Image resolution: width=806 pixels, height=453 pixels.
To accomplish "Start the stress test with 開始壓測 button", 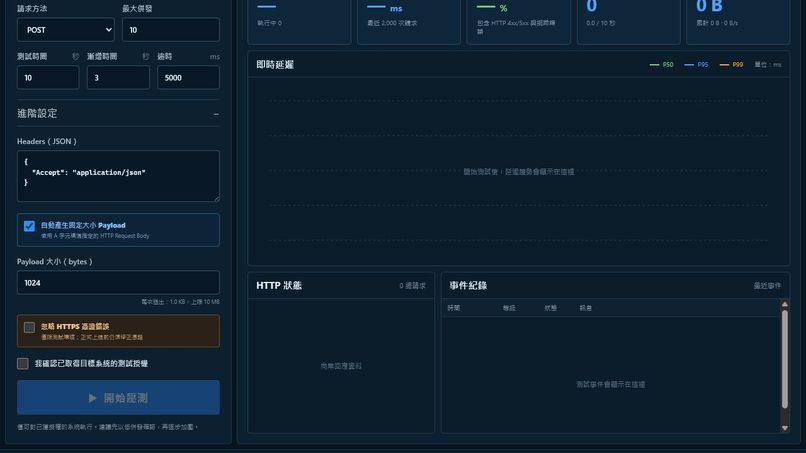I will (118, 397).
